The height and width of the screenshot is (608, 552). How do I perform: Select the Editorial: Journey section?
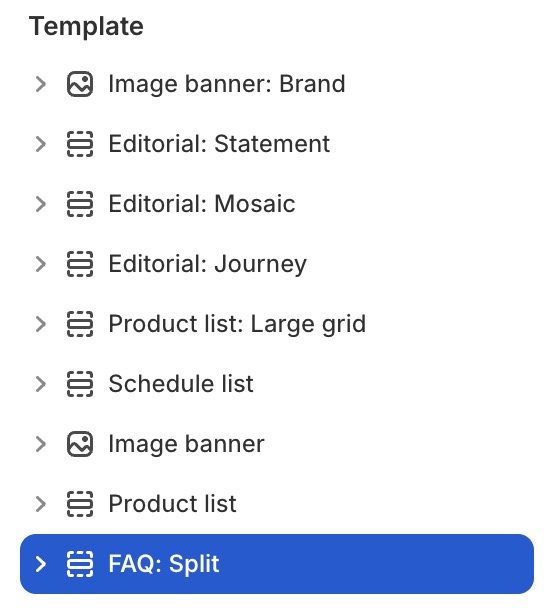tap(277, 264)
